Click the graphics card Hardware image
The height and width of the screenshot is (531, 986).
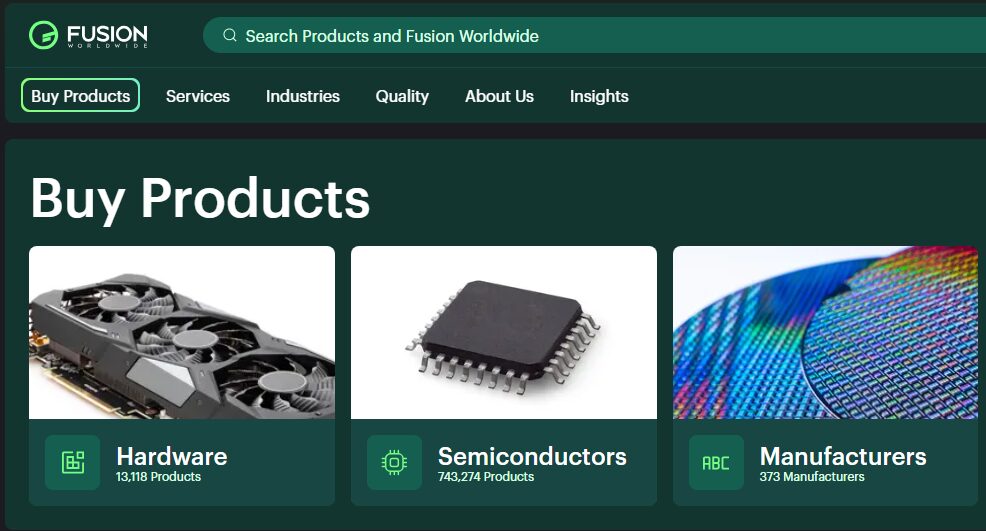(x=182, y=333)
